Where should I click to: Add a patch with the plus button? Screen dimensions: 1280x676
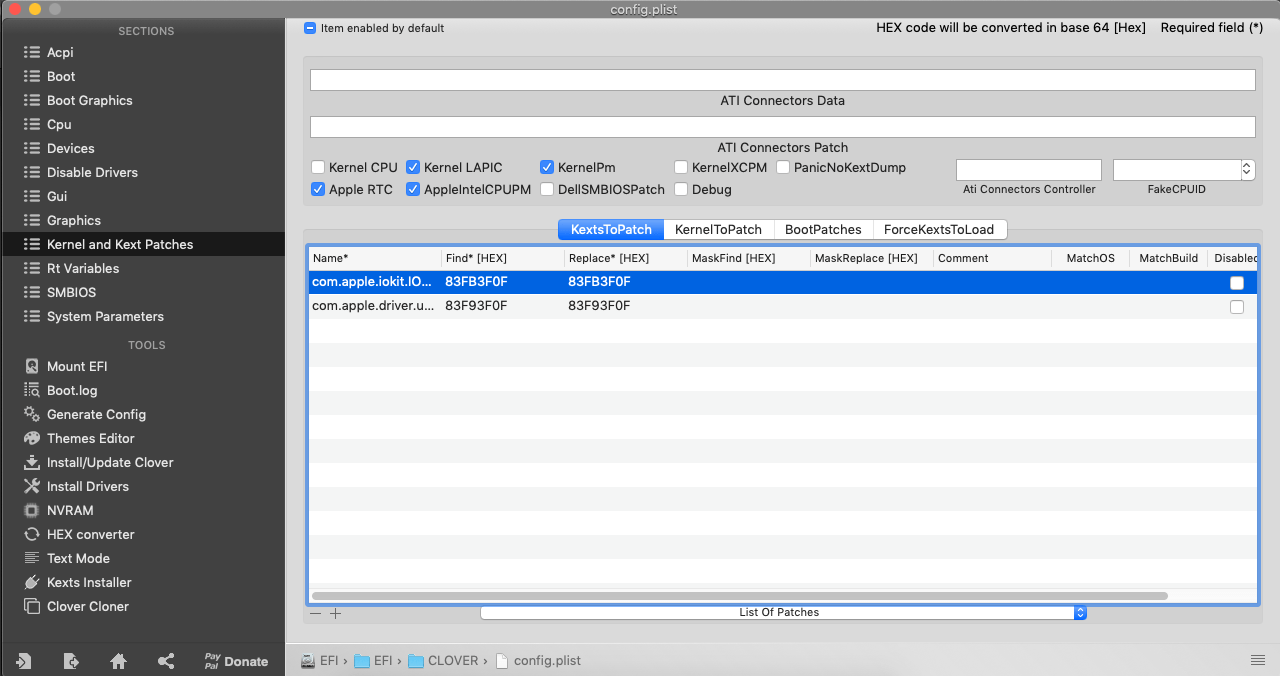pyautogui.click(x=336, y=613)
